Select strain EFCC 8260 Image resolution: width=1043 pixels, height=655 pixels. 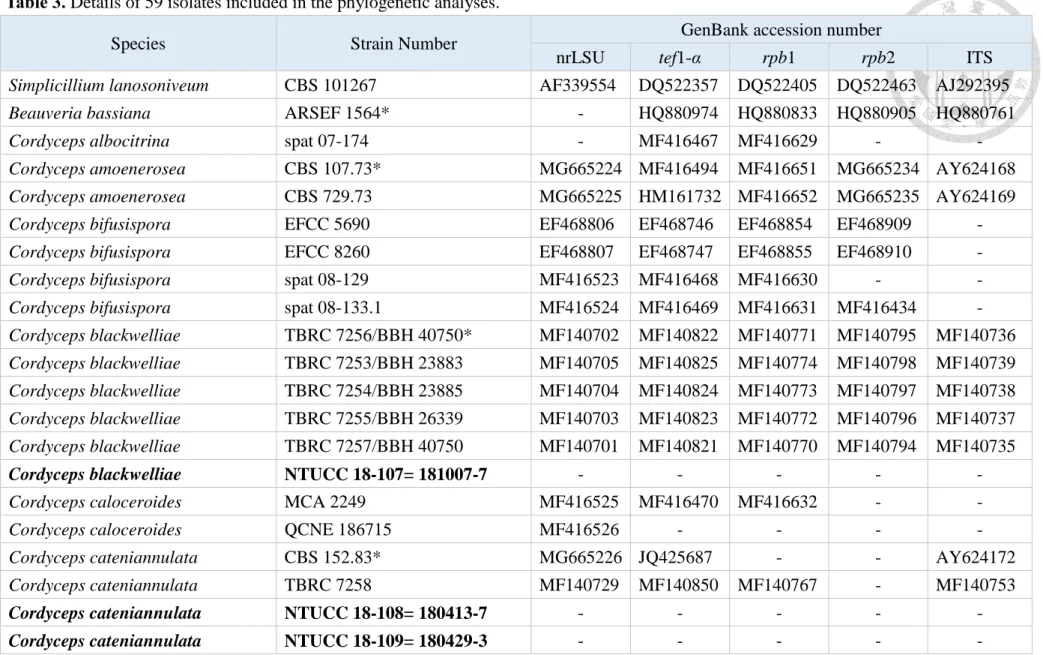[x=327, y=253]
